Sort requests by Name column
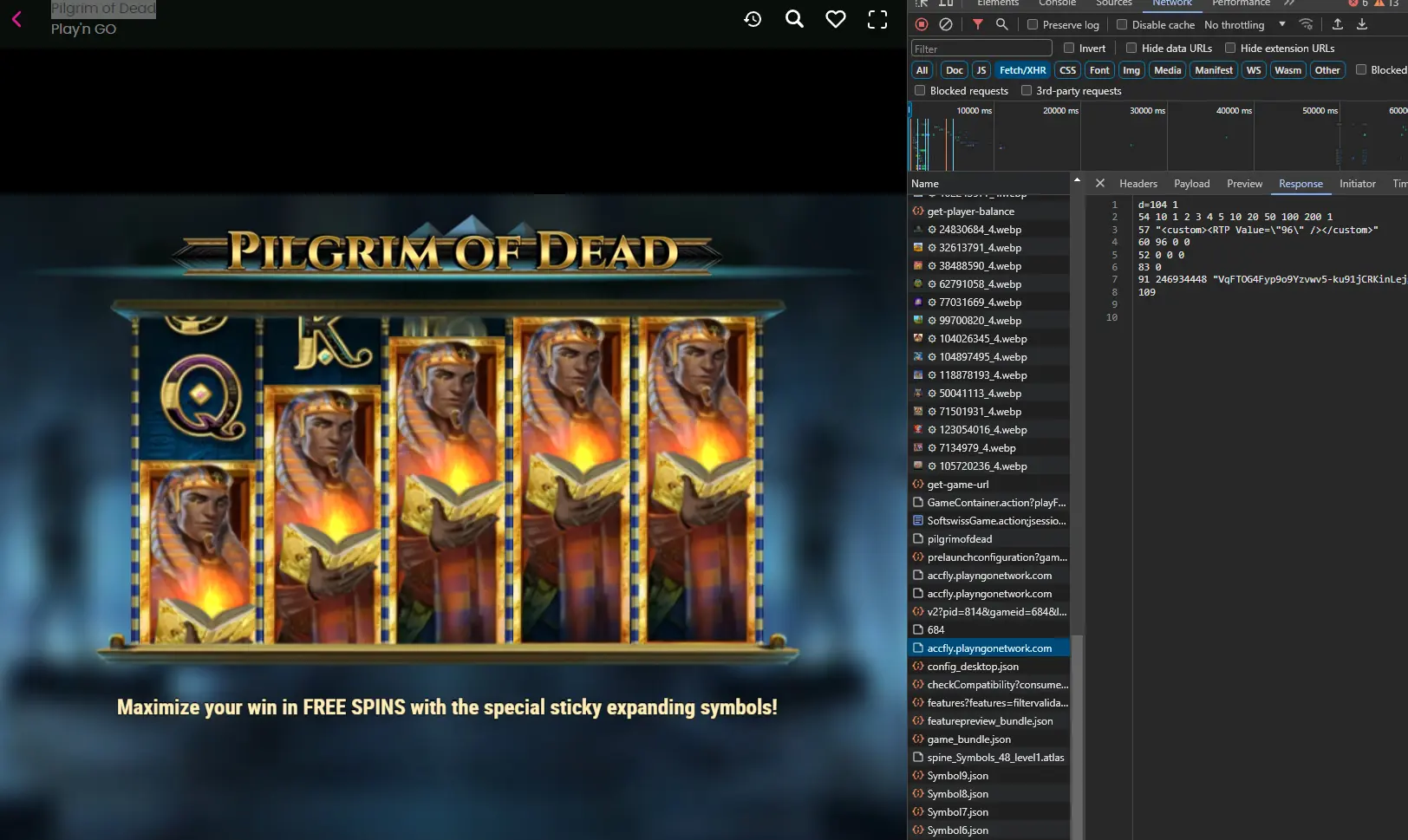 pyautogui.click(x=988, y=184)
